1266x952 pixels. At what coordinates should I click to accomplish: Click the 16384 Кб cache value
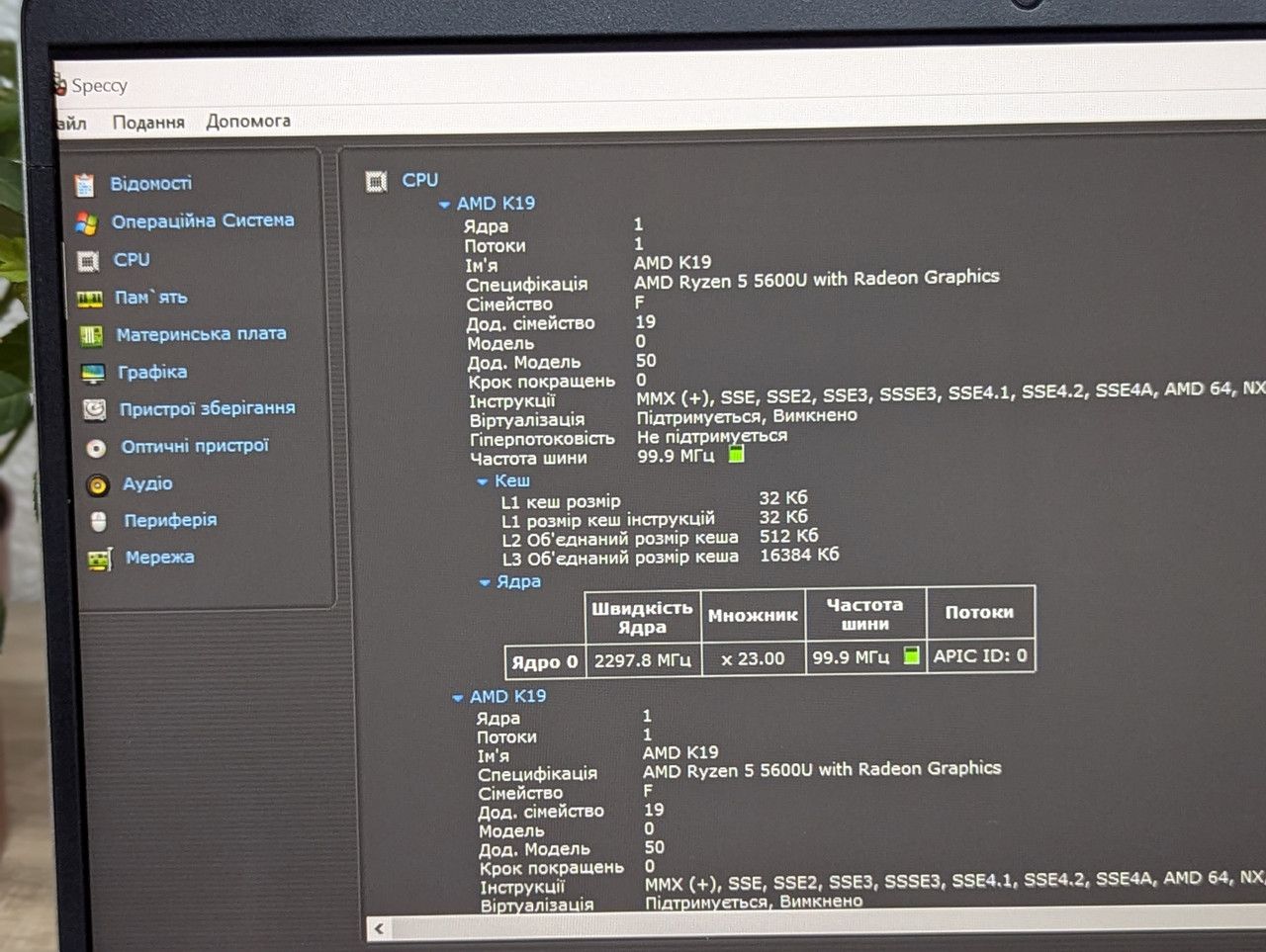[x=799, y=556]
